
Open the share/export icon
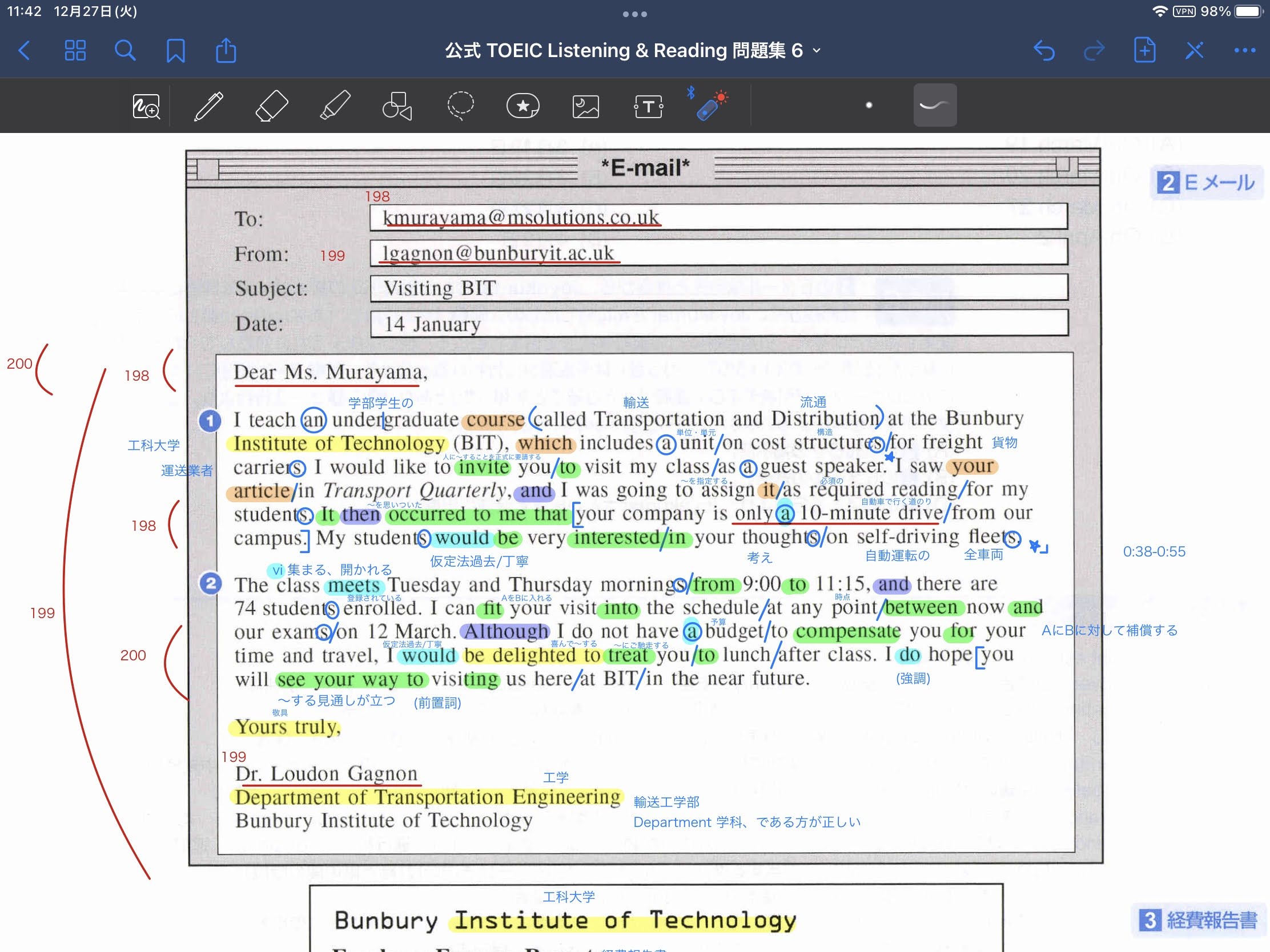[x=226, y=50]
